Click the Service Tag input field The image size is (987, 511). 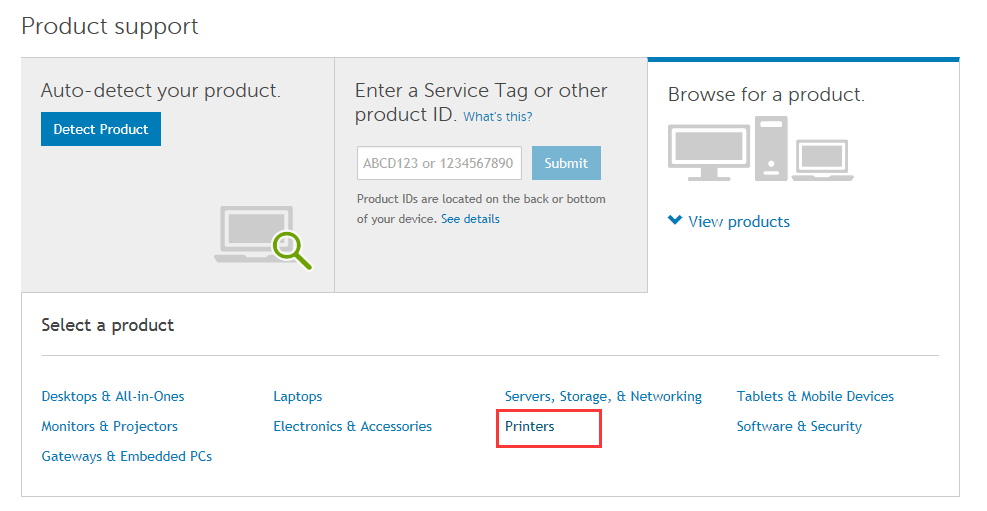coord(439,163)
